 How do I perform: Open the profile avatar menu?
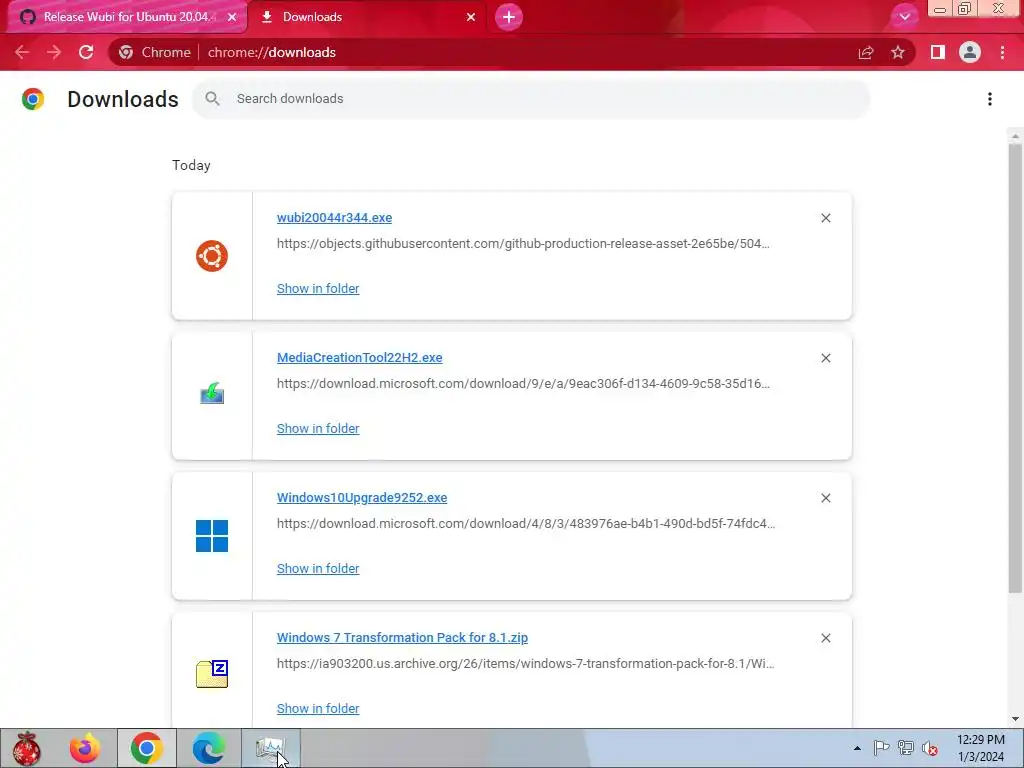[970, 52]
